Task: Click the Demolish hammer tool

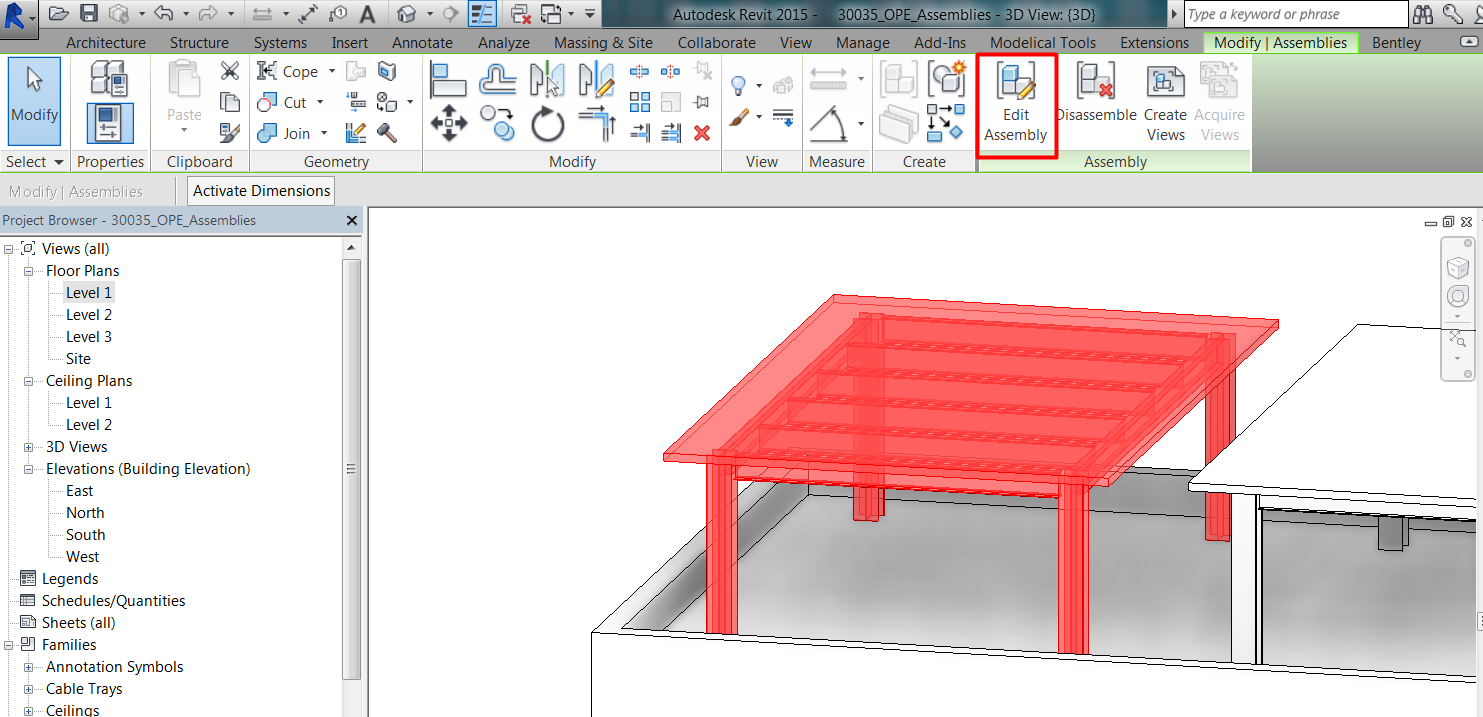Action: coord(387,133)
